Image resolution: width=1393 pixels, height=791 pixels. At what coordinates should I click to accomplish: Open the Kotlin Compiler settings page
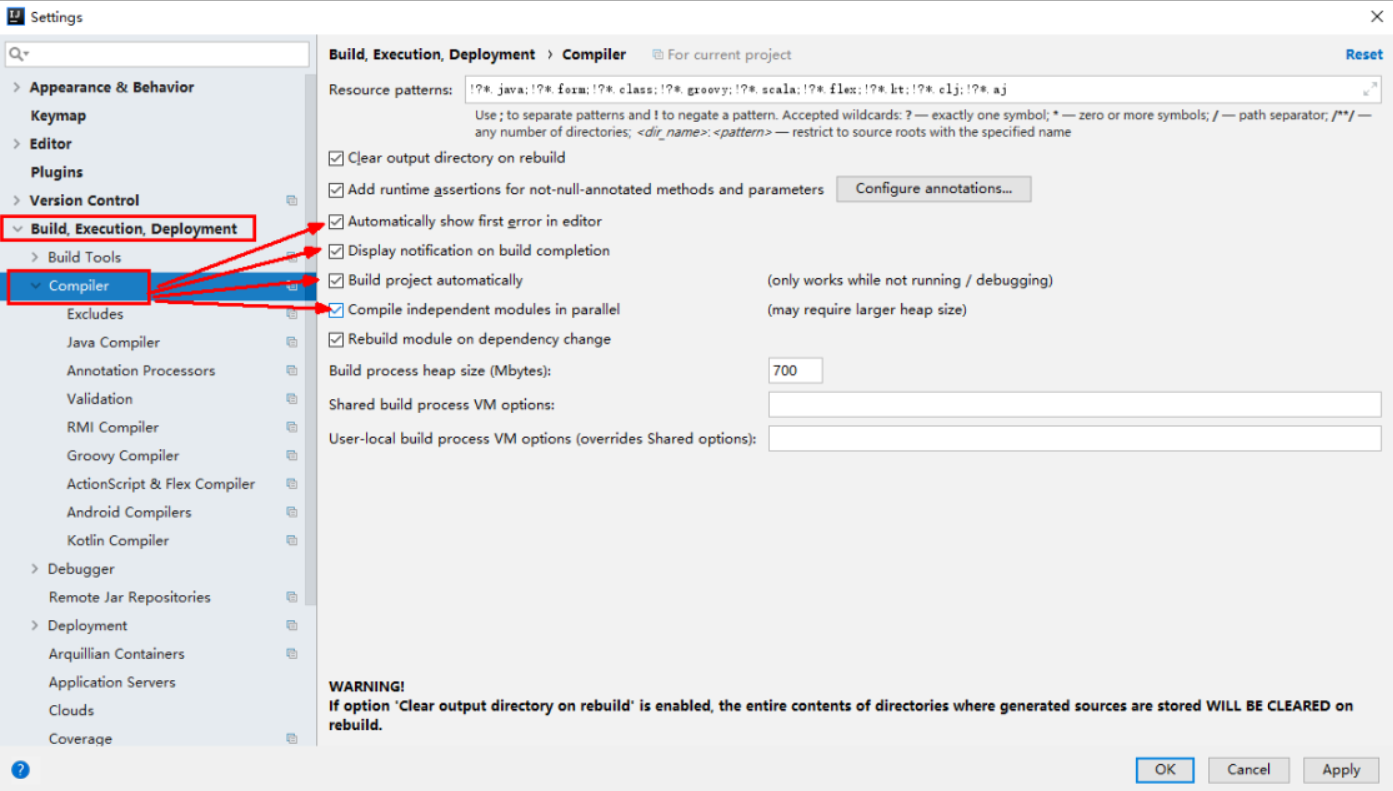[x=118, y=541]
